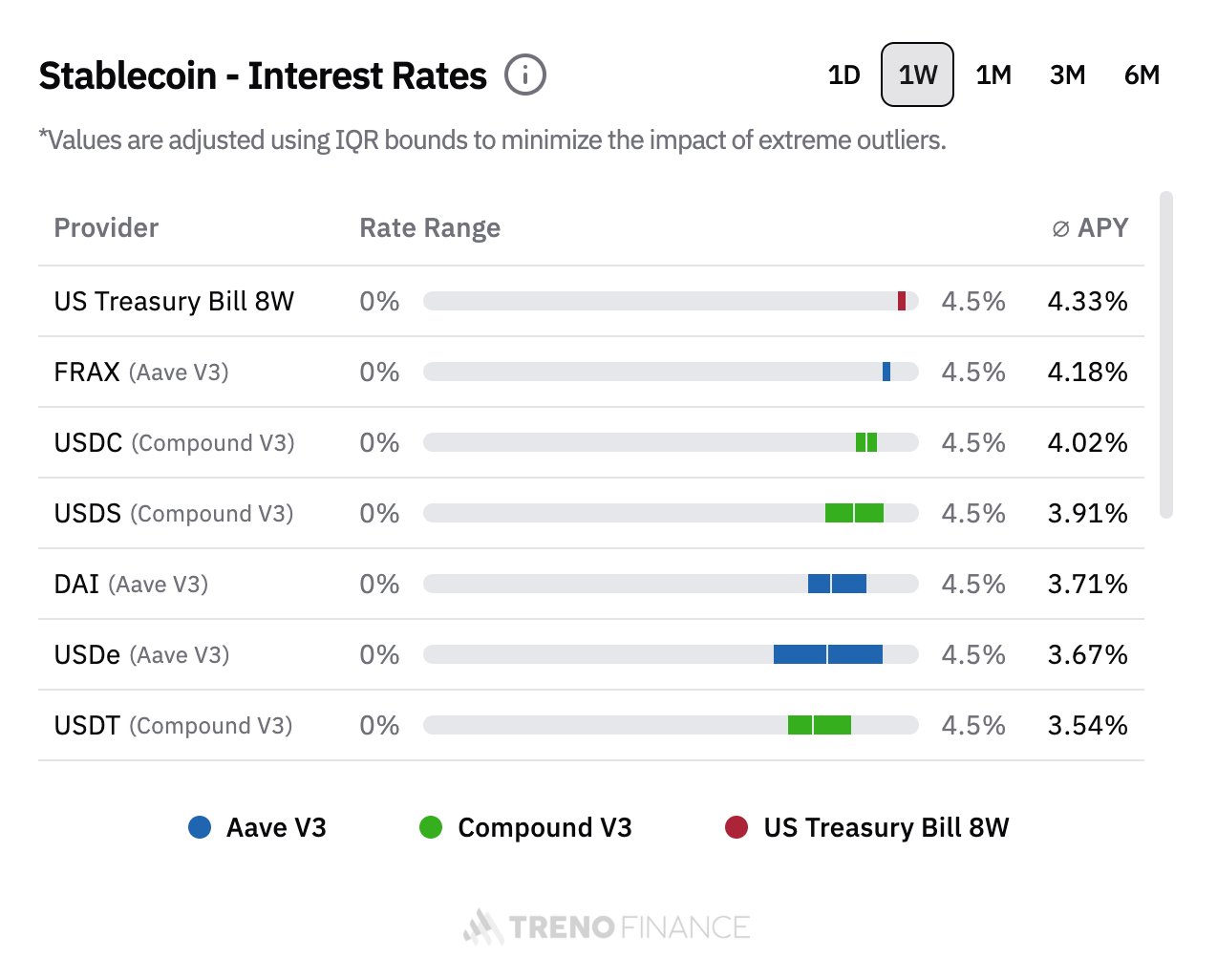Select the 1W time range tab
The image size is (1217, 980).
pyautogui.click(x=917, y=75)
